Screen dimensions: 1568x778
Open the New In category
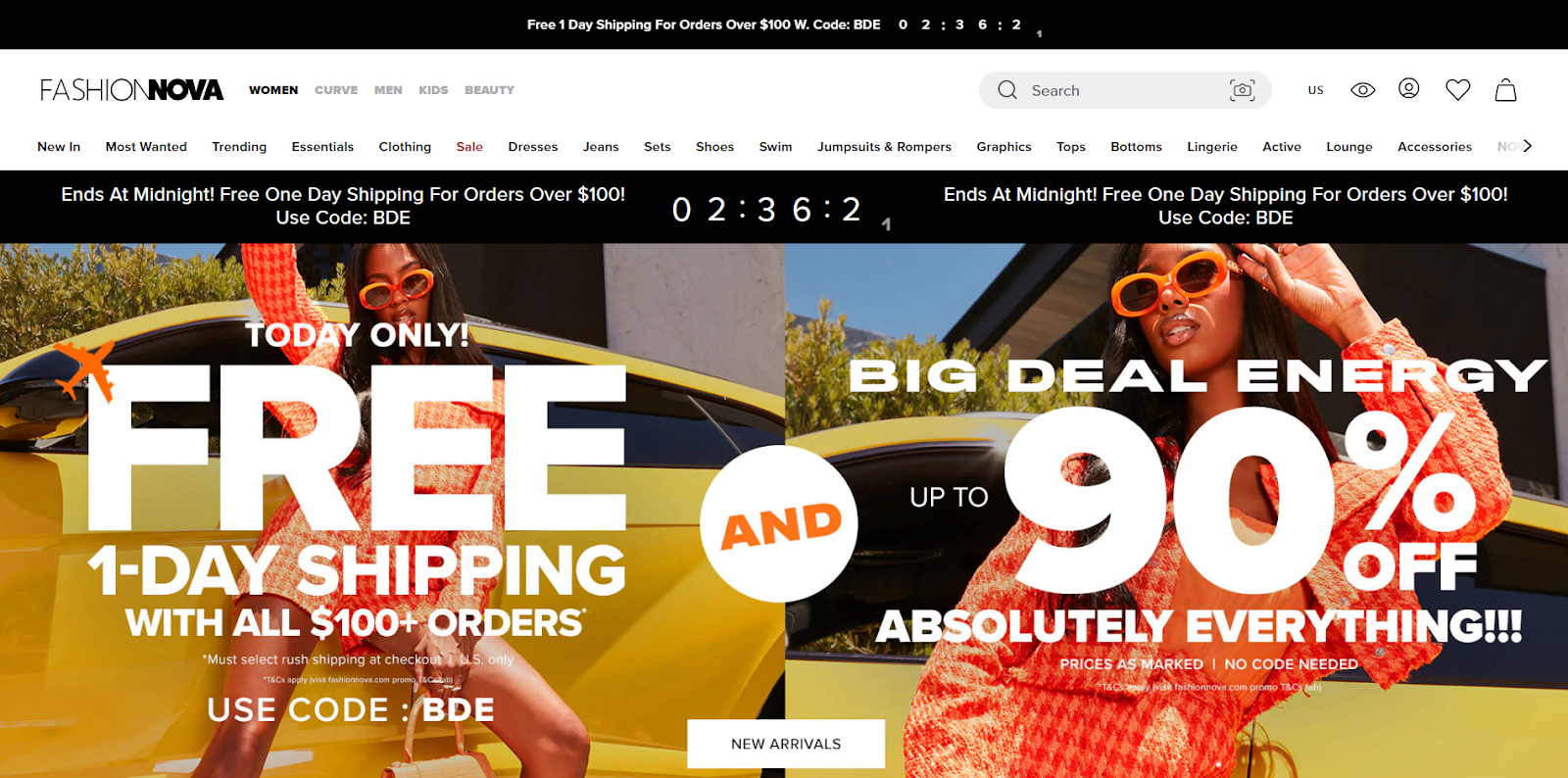pyautogui.click(x=59, y=147)
